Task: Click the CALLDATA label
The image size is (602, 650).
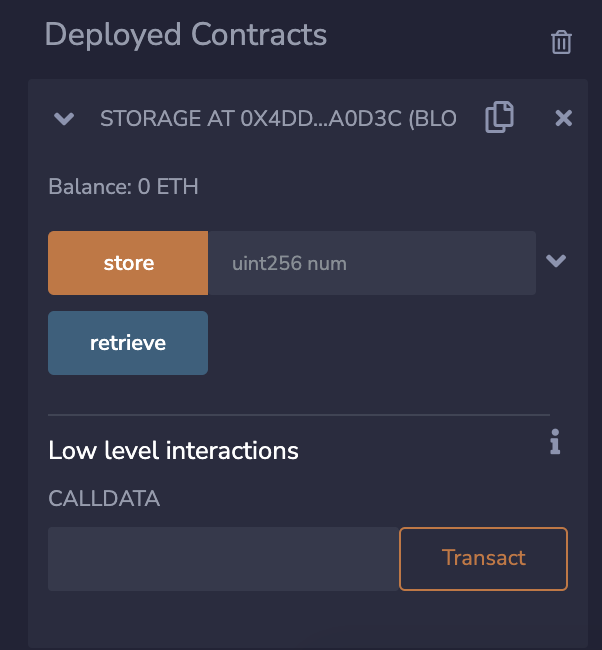Action: pos(104,498)
